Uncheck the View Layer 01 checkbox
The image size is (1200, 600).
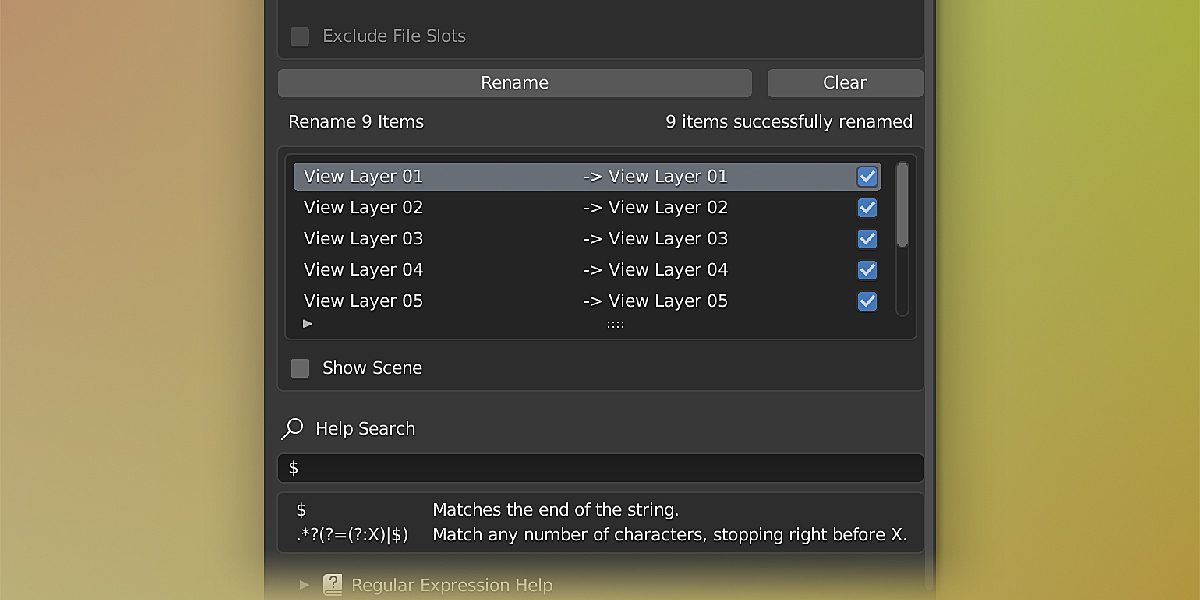(x=867, y=177)
